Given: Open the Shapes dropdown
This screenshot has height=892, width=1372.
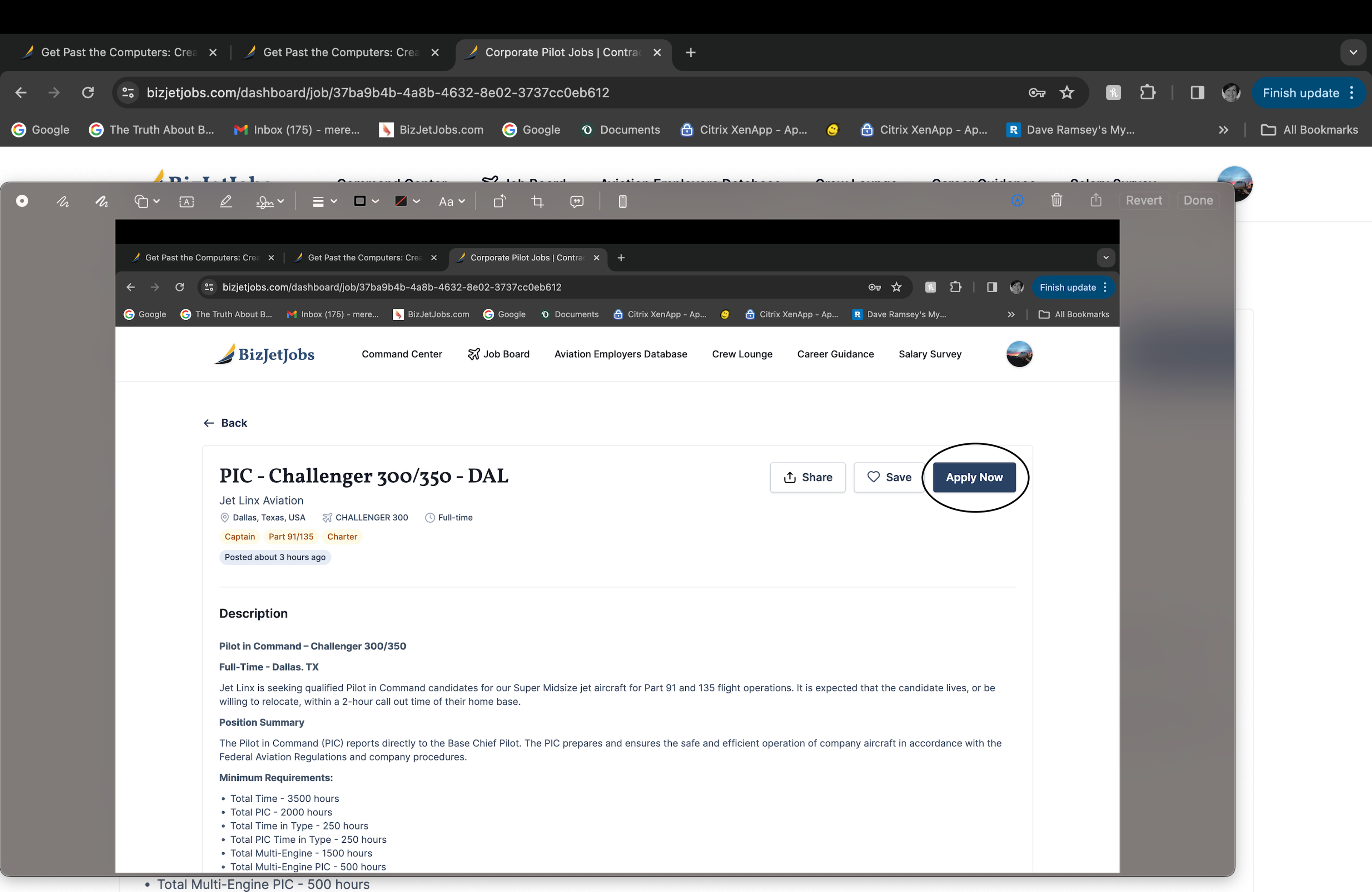Looking at the screenshot, I should 146,201.
